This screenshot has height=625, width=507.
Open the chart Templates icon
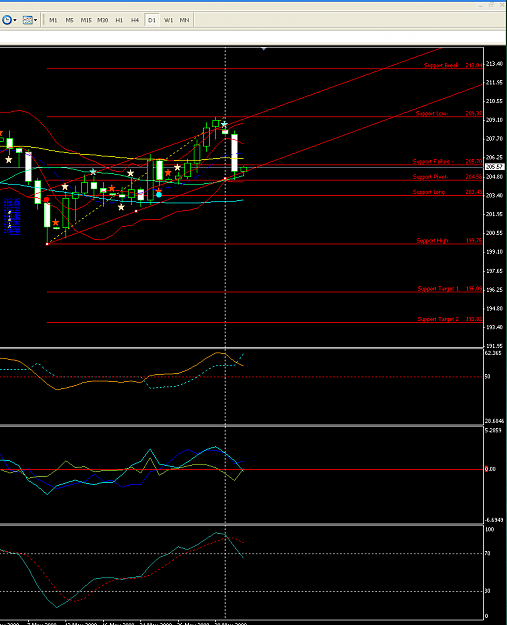[x=28, y=20]
